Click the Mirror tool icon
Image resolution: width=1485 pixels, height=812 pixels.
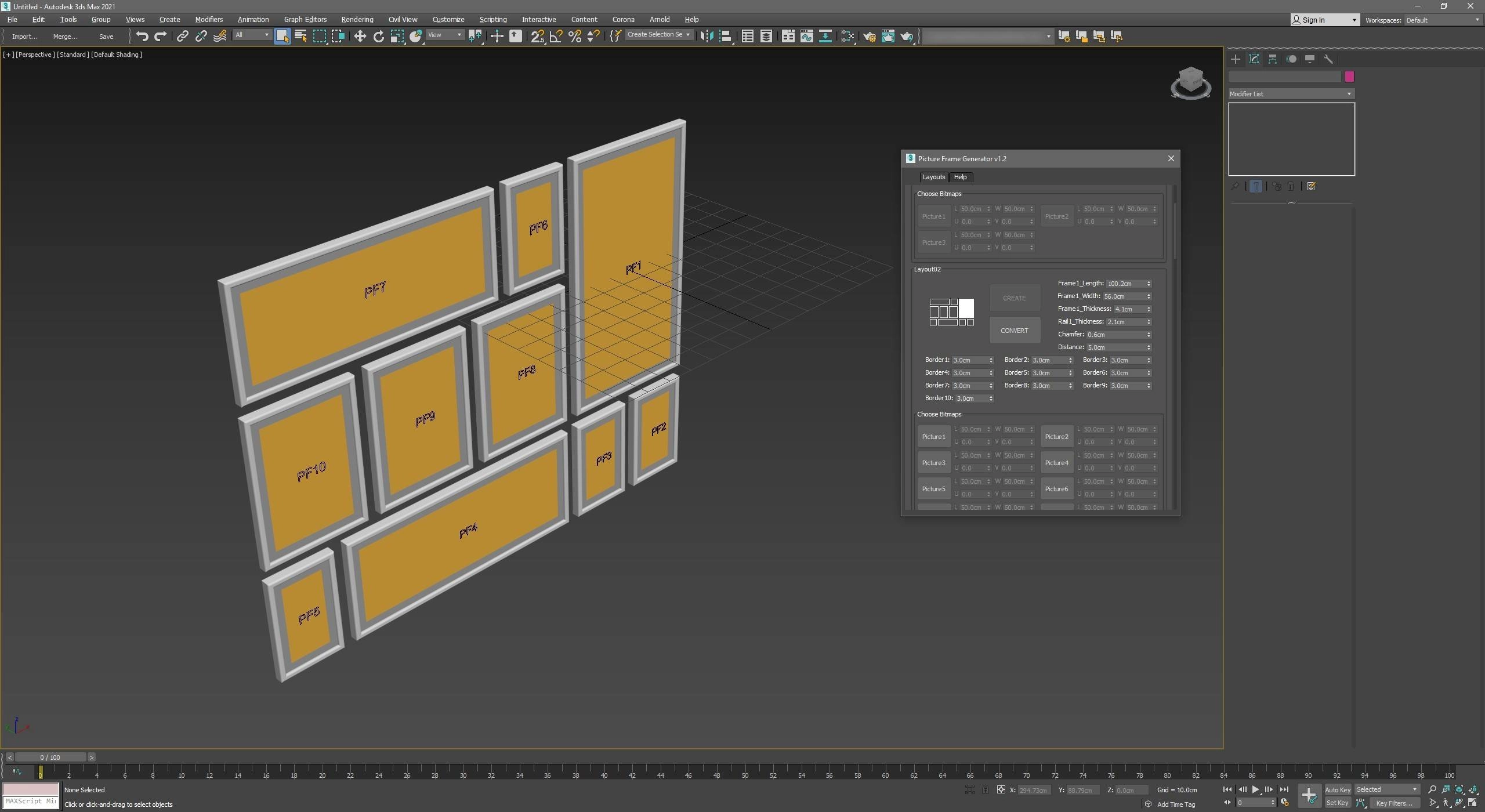[x=707, y=36]
